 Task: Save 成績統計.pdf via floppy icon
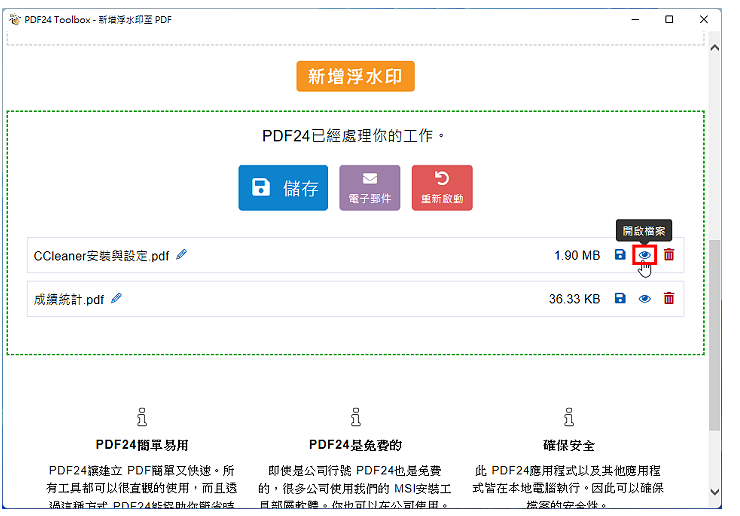click(620, 298)
